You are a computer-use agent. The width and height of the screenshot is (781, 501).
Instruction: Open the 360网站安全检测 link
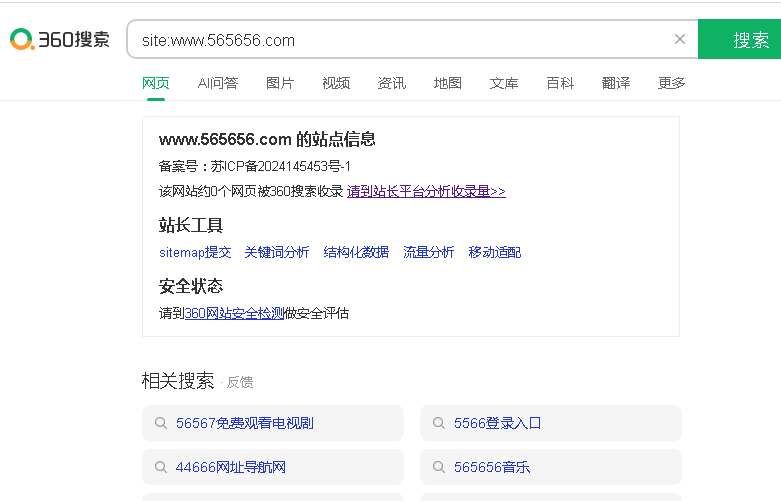(234, 313)
